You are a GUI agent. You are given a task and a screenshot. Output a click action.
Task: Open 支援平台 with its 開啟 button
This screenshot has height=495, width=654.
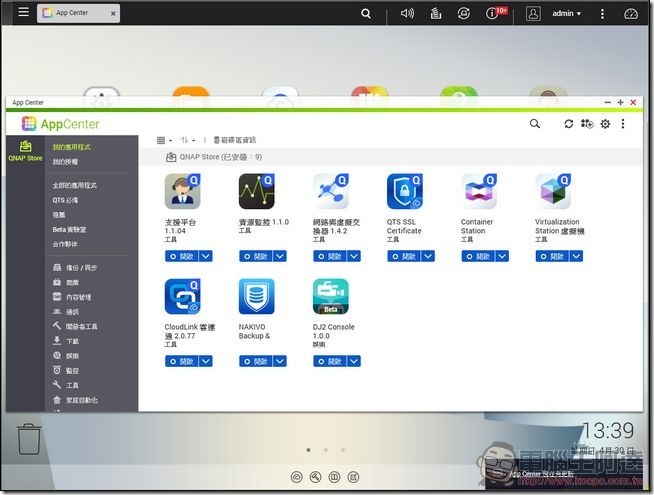[x=182, y=256]
